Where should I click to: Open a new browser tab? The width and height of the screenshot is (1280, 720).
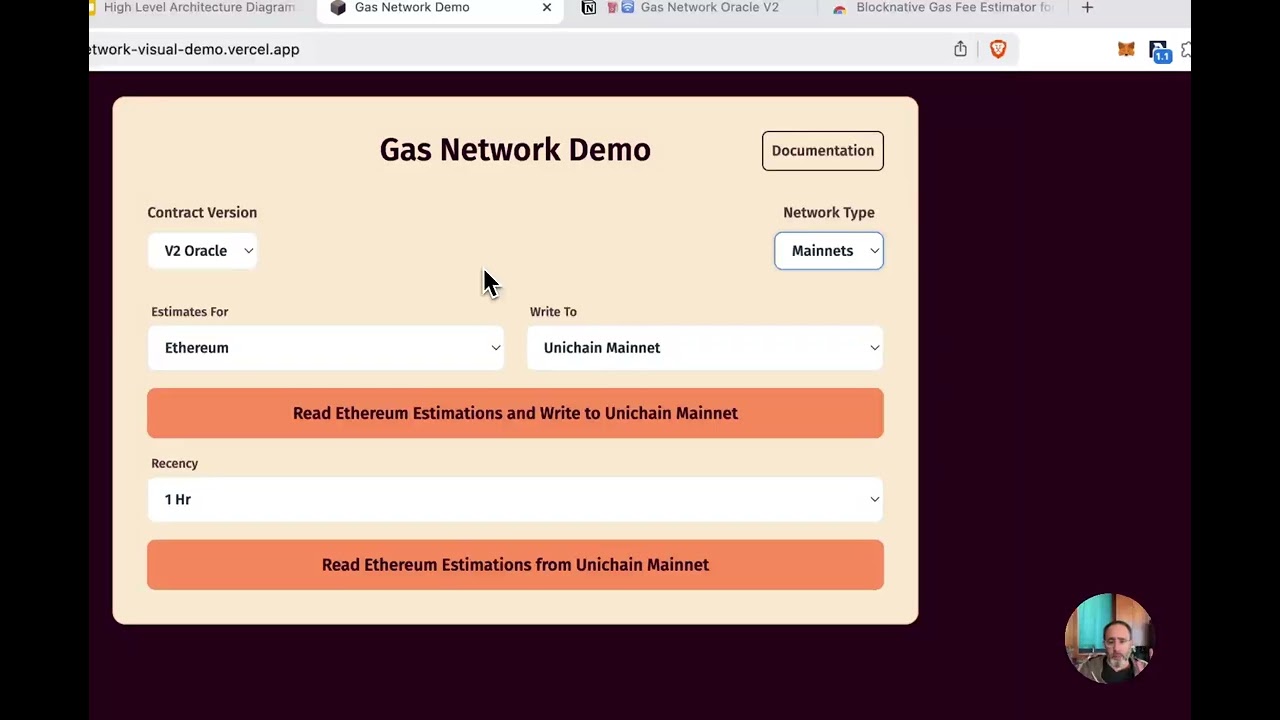pos(1087,8)
